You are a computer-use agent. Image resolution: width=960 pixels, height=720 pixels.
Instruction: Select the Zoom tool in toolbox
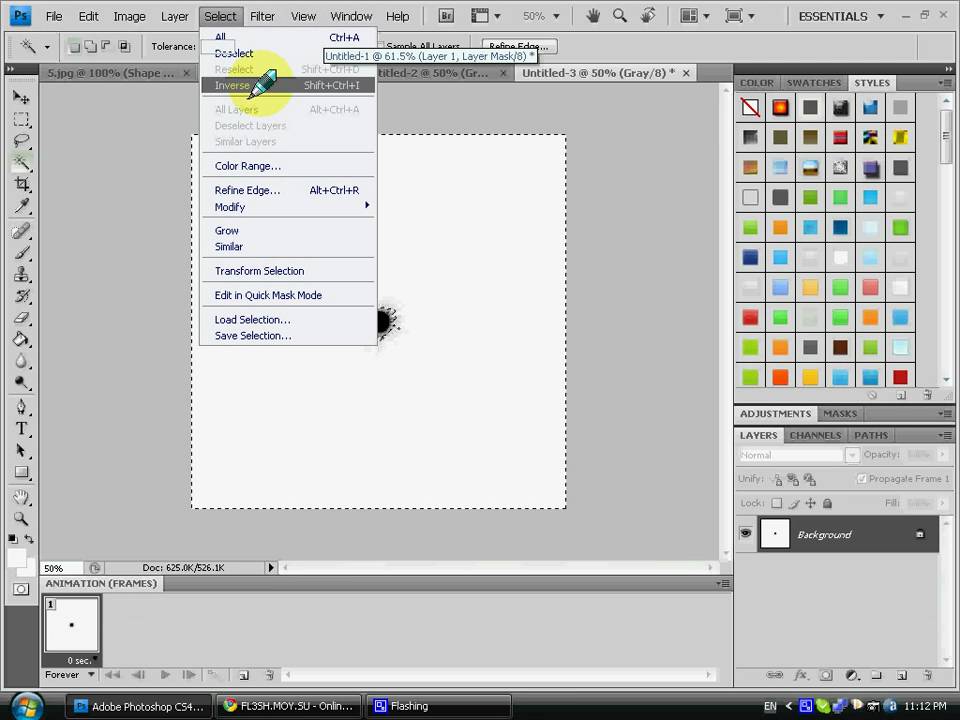[x=21, y=519]
